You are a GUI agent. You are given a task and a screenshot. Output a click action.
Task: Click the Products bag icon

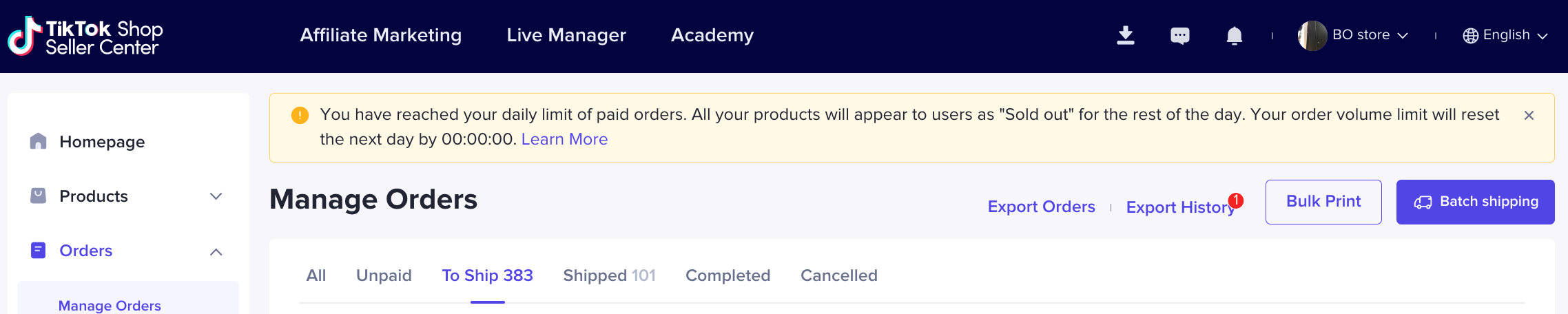coord(39,196)
